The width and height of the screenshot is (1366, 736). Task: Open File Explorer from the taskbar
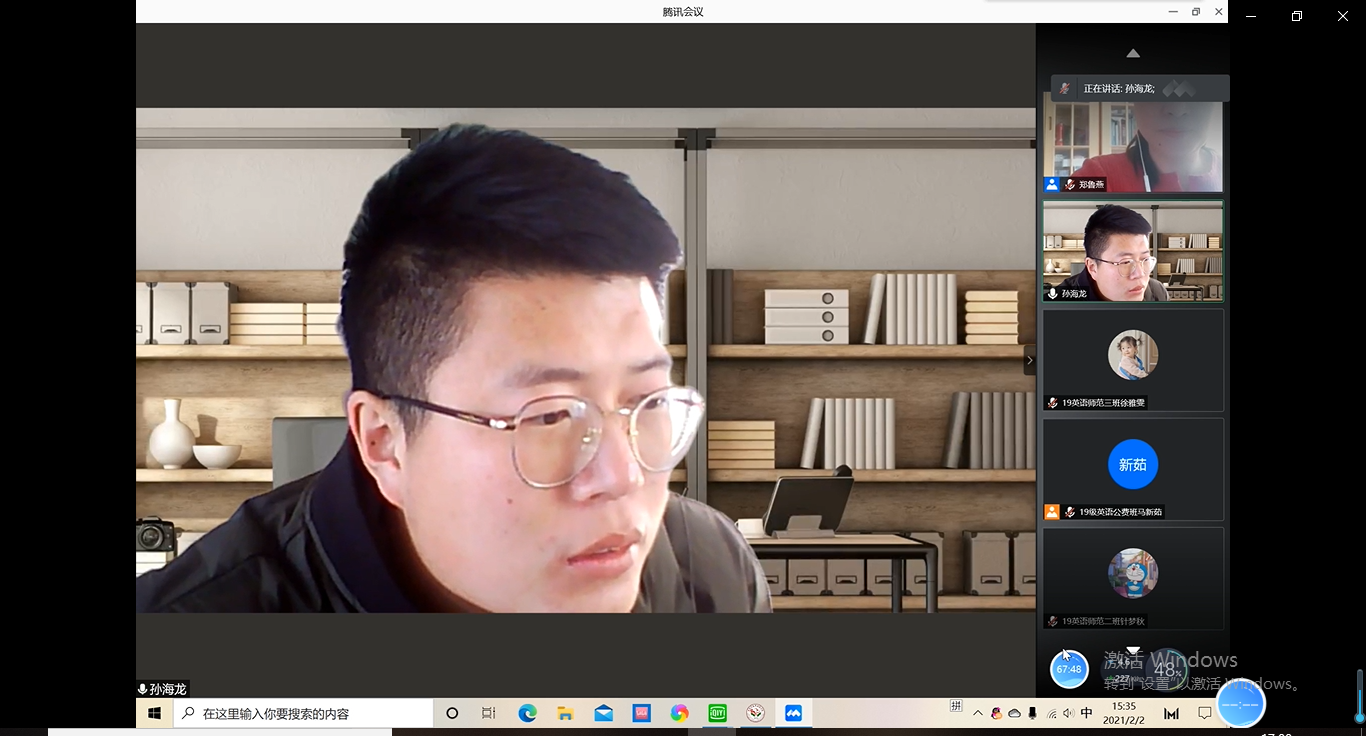point(565,714)
